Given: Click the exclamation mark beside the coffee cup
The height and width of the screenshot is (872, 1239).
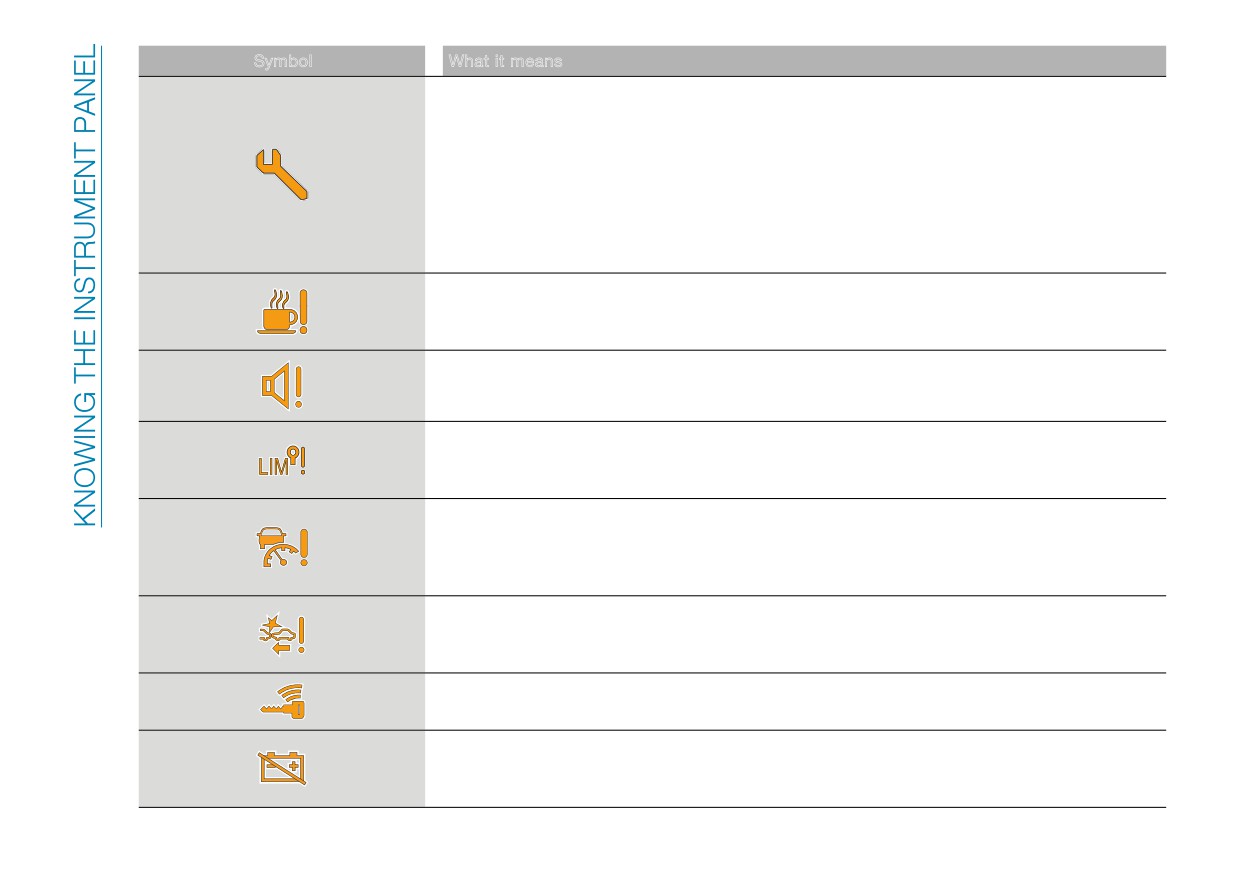Looking at the screenshot, I should (303, 310).
